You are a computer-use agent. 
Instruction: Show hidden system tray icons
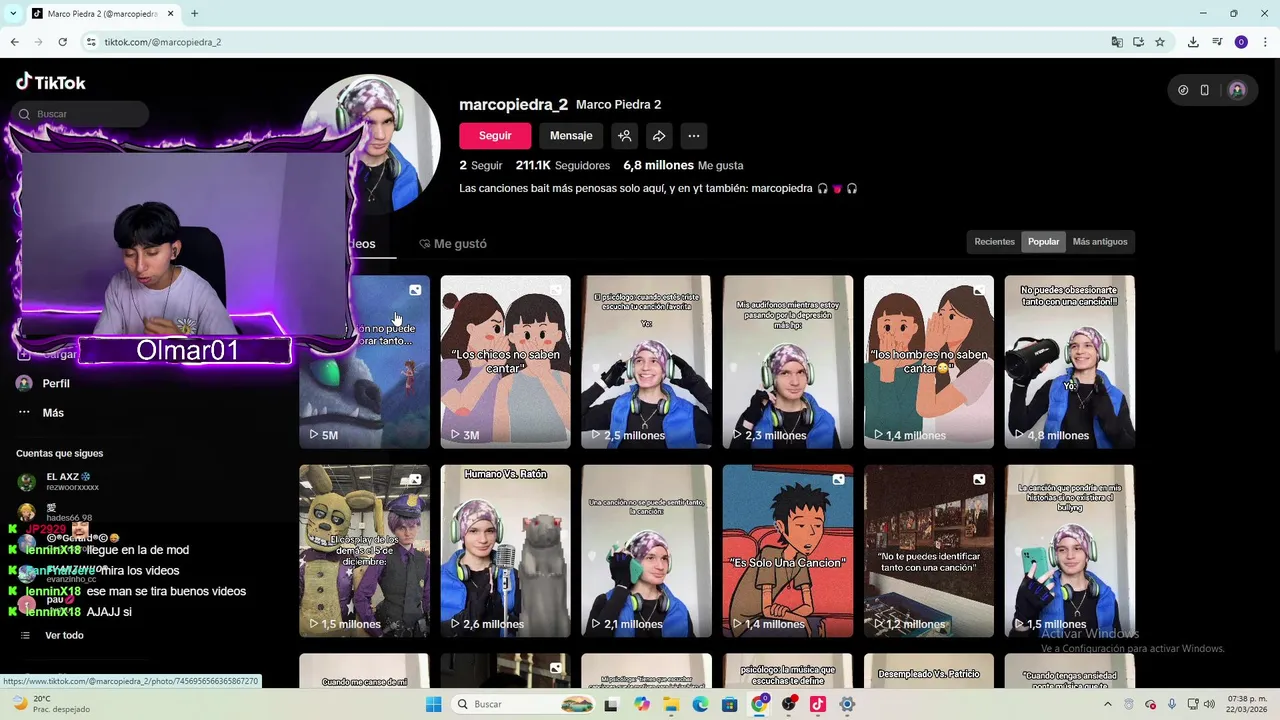pos(1108,704)
